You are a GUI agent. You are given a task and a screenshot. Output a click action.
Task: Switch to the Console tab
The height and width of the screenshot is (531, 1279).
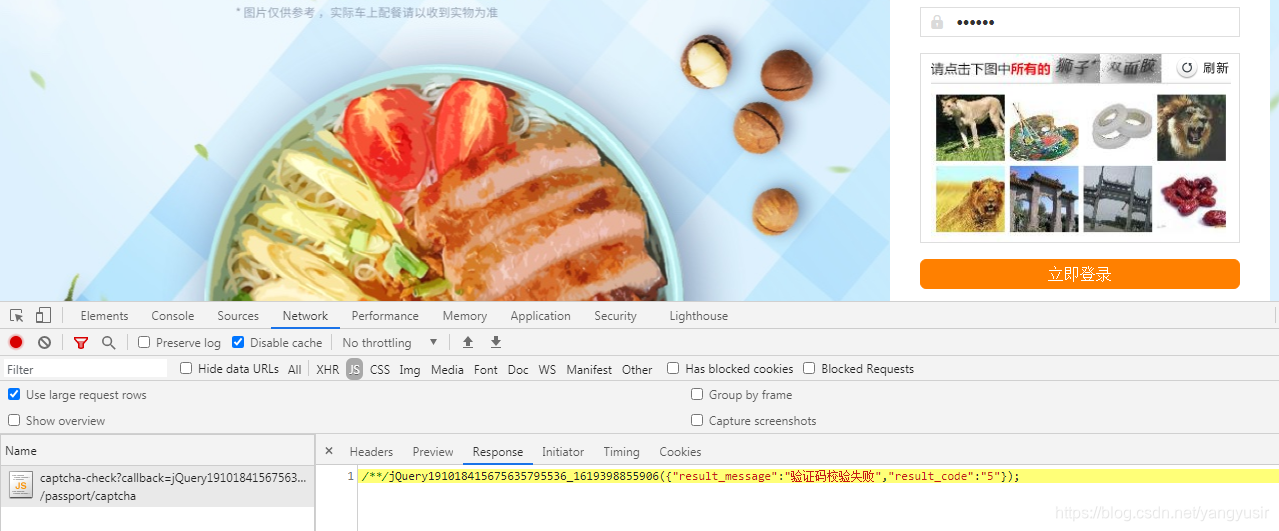tap(173, 316)
